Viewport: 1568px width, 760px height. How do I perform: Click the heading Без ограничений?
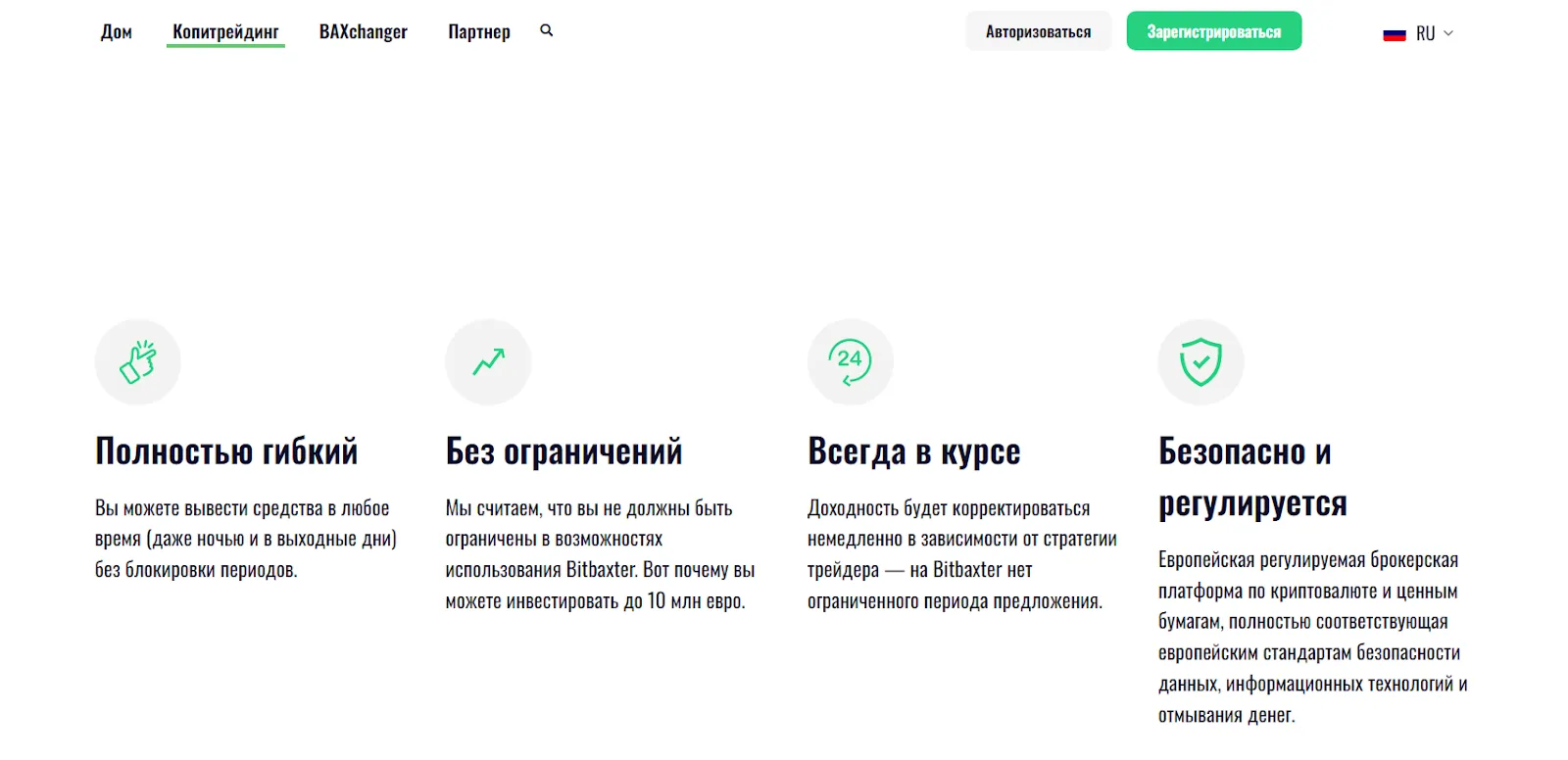(563, 451)
